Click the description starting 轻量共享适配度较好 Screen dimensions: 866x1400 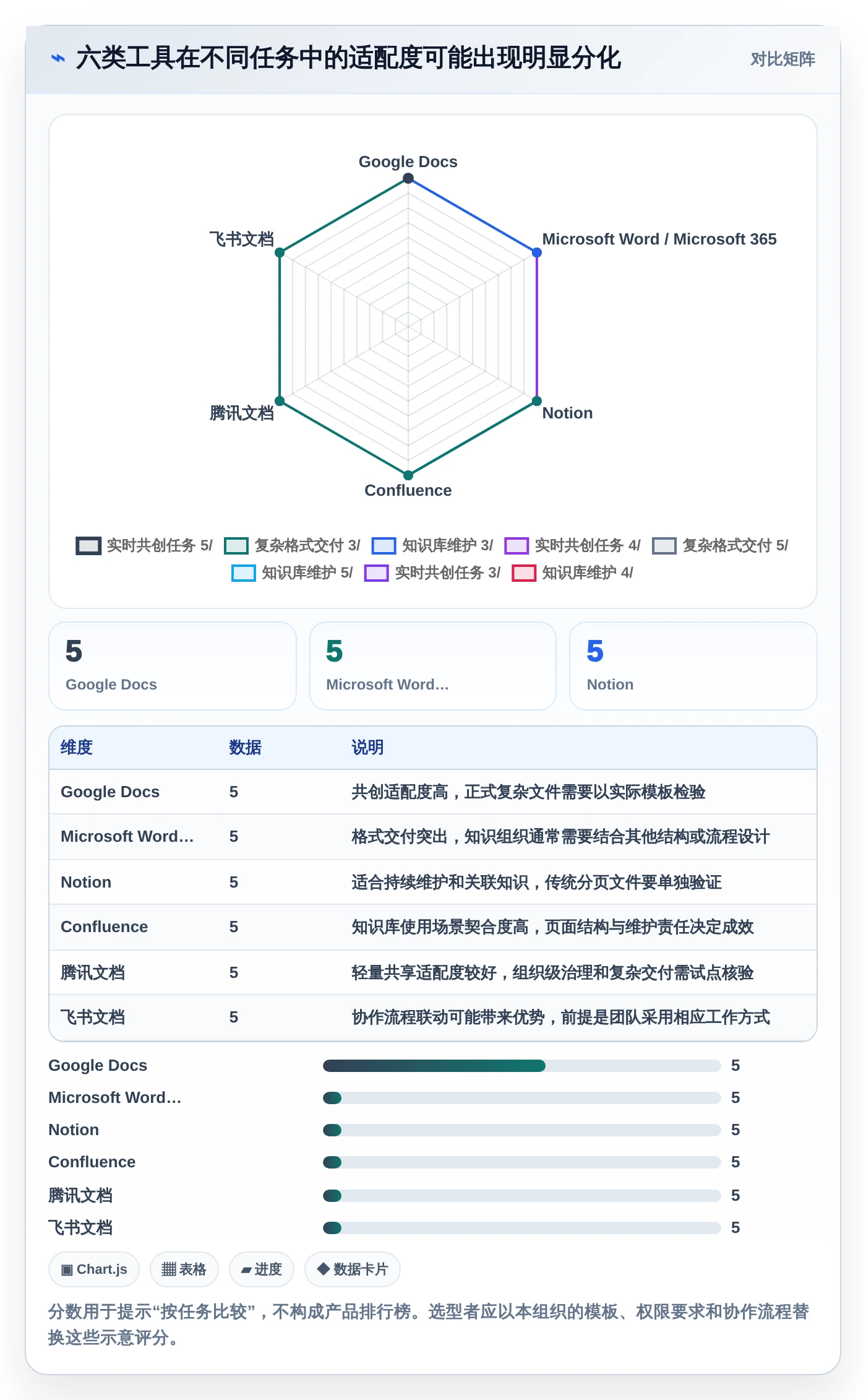tap(553, 972)
